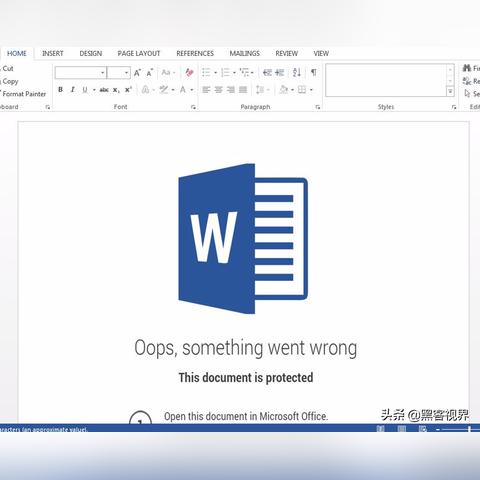
Task: Open the Borders dropdown arrow
Action: coord(311,90)
